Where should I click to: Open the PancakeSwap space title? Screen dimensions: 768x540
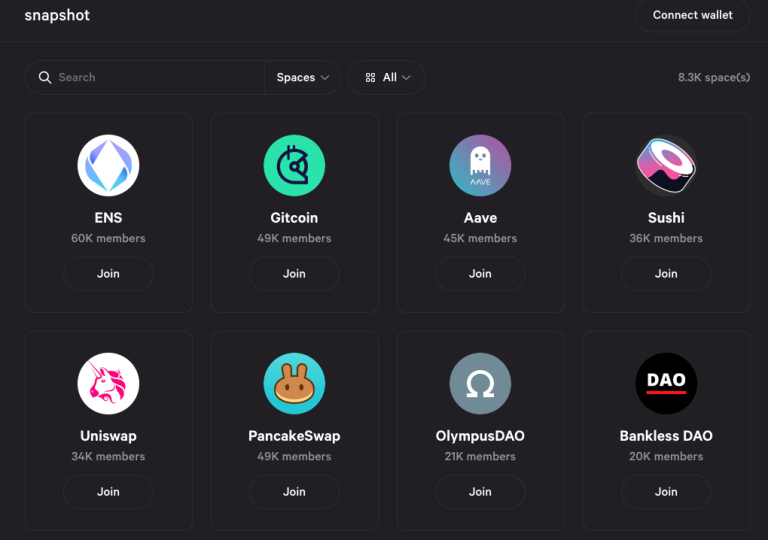coord(294,436)
